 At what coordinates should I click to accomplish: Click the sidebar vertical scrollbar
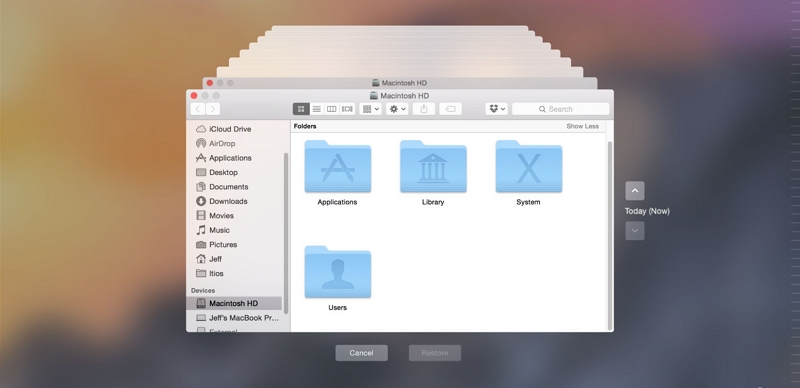[286, 232]
